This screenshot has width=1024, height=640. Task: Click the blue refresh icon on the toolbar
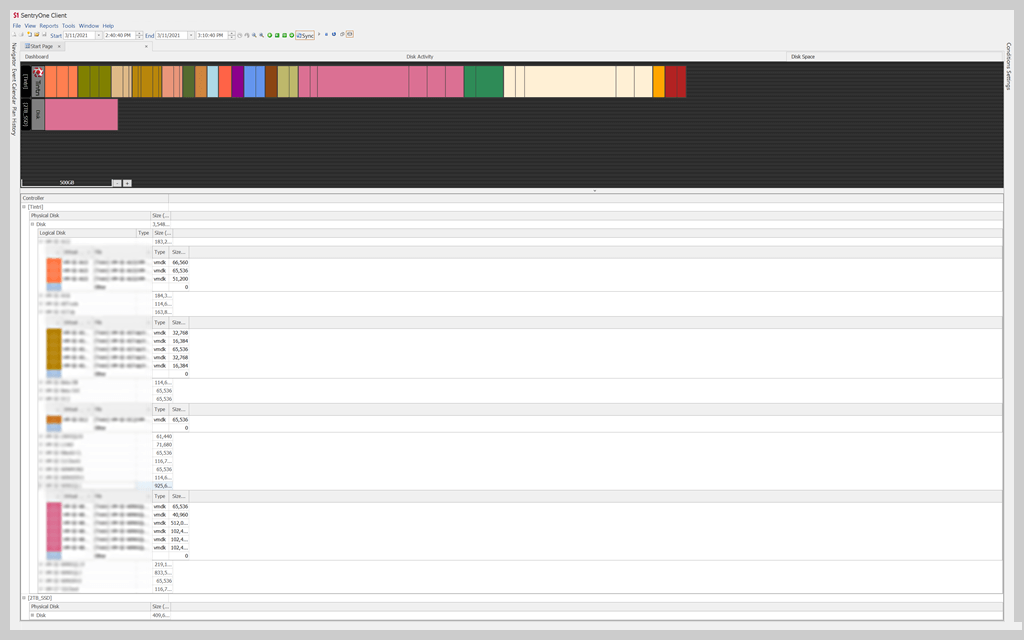(333, 33)
